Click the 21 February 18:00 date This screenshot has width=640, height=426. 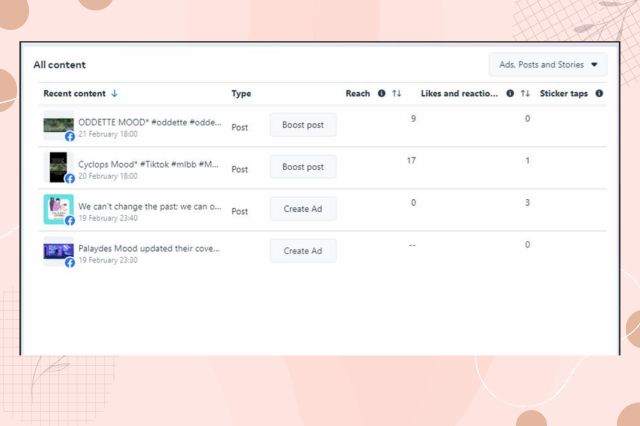point(108,134)
